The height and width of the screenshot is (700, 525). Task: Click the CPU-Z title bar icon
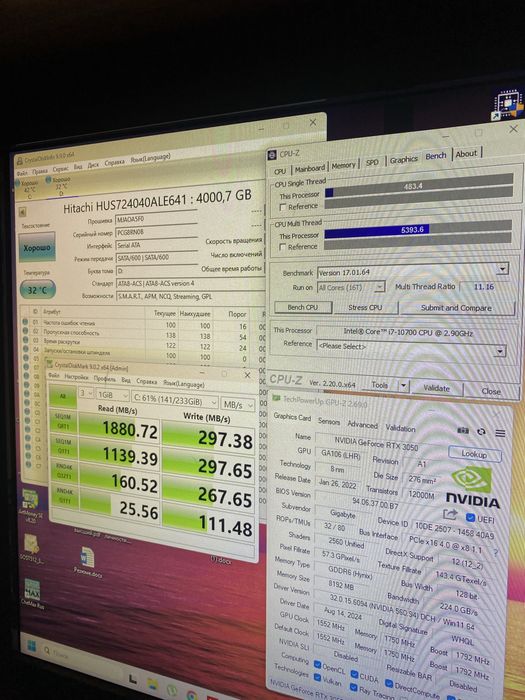coord(272,155)
